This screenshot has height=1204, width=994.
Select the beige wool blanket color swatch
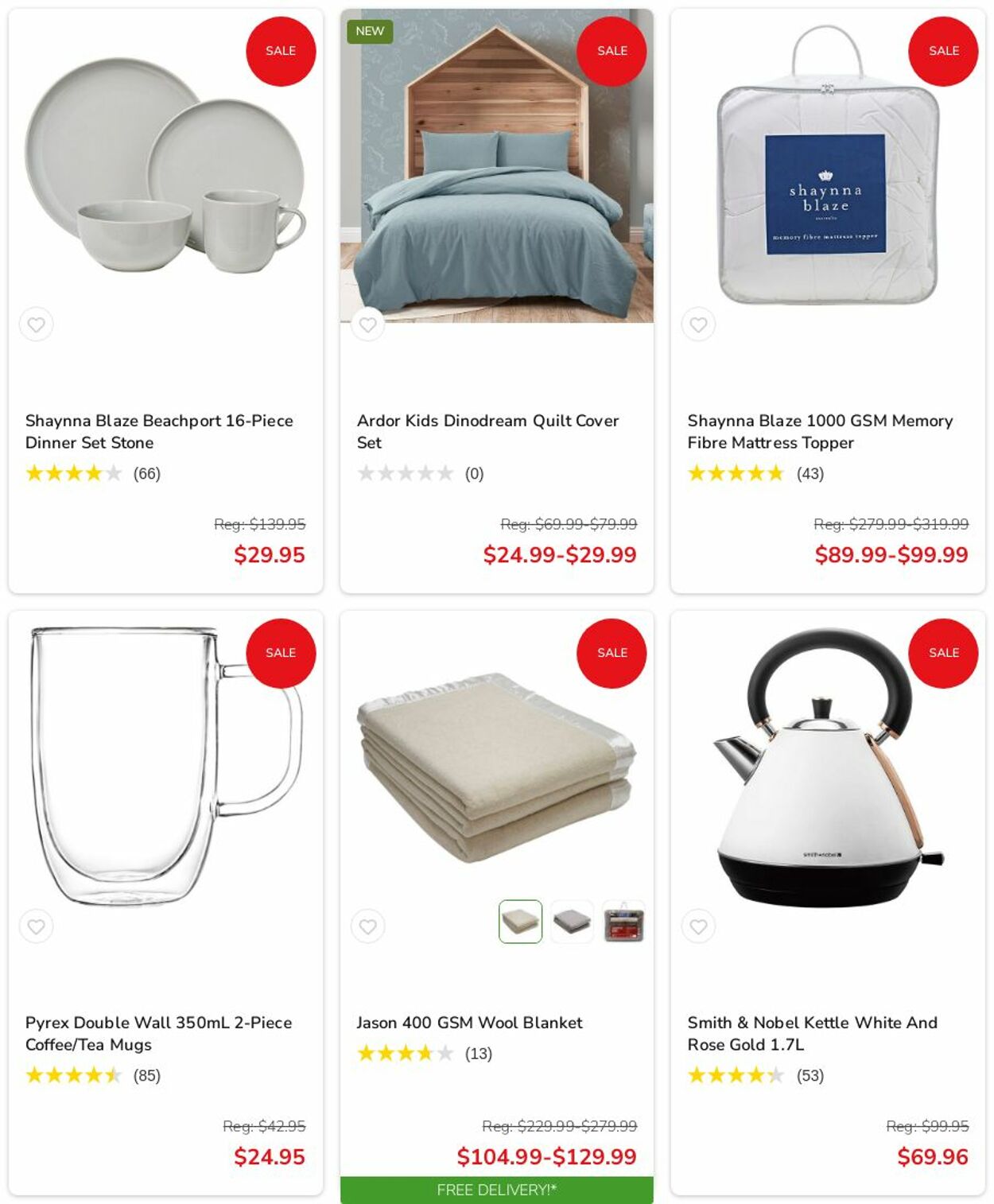coord(521,922)
